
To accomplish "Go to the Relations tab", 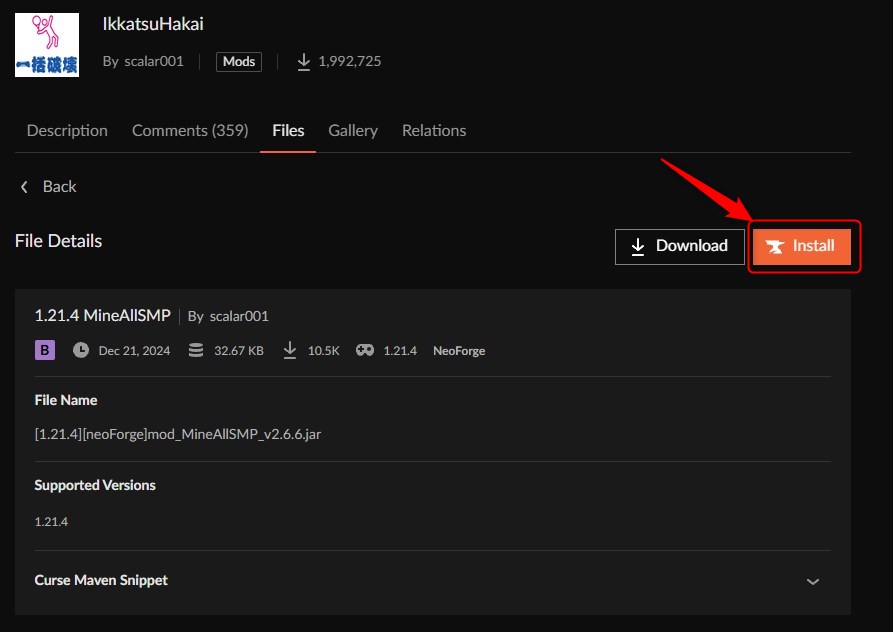I will [434, 130].
